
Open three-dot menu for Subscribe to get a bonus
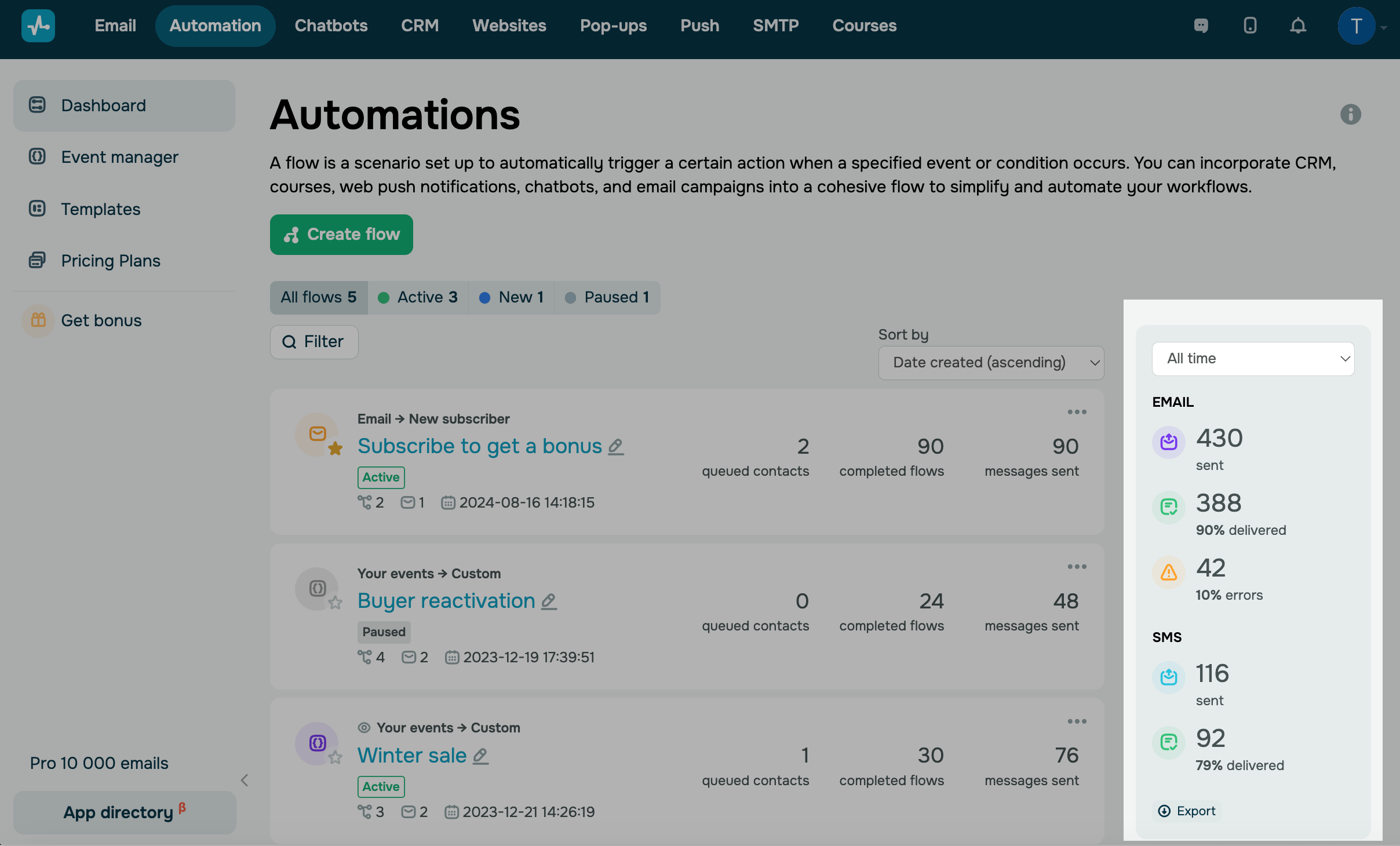click(x=1077, y=412)
